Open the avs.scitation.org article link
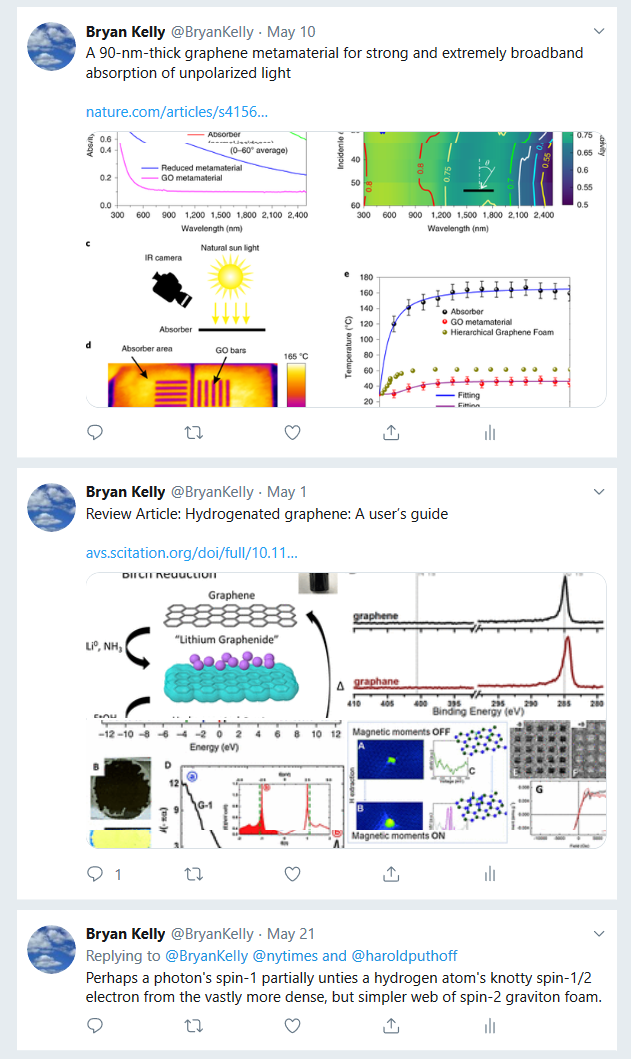Image resolution: width=631 pixels, height=1059 pixels. coord(192,552)
